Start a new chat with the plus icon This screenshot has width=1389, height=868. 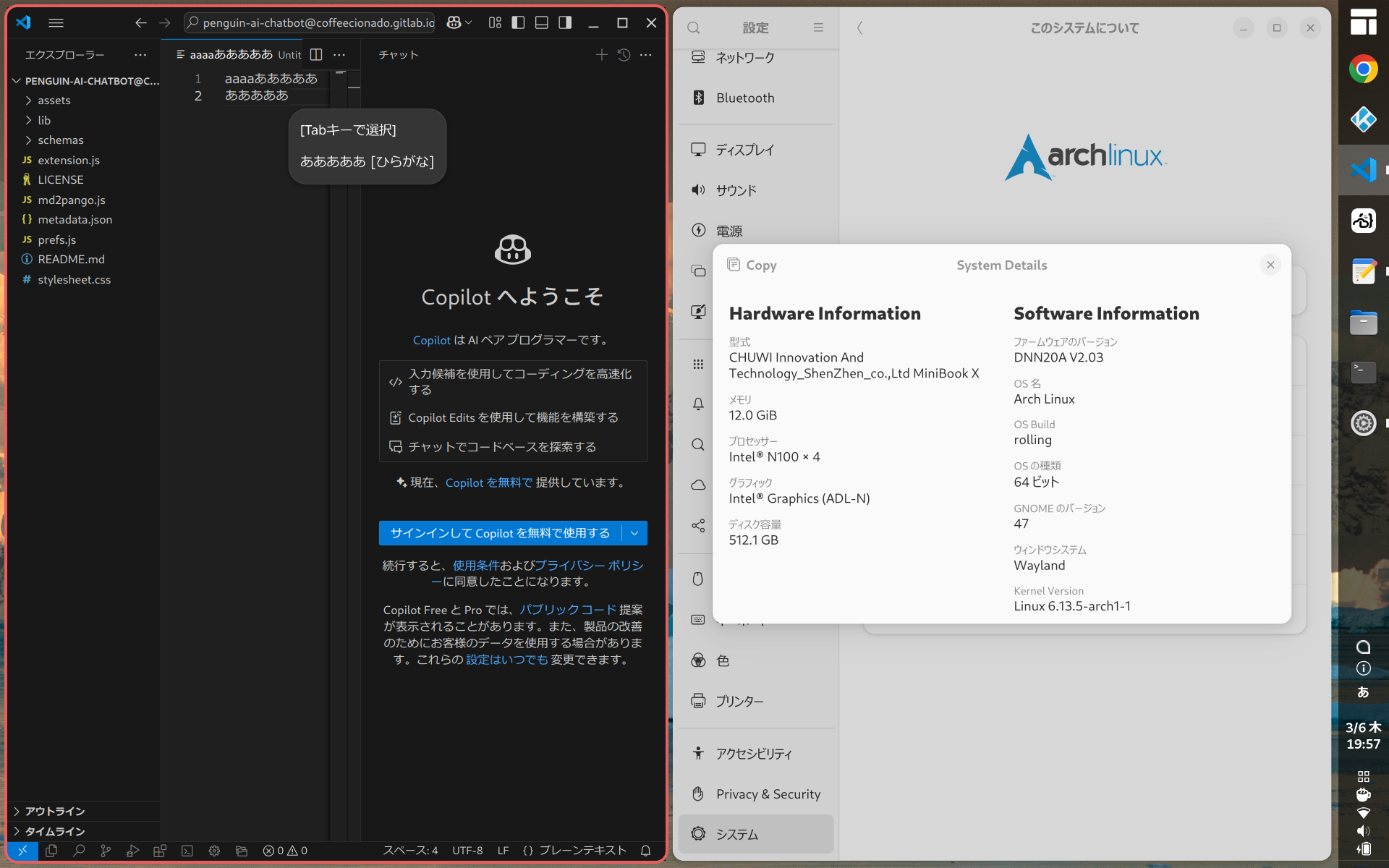click(x=601, y=54)
